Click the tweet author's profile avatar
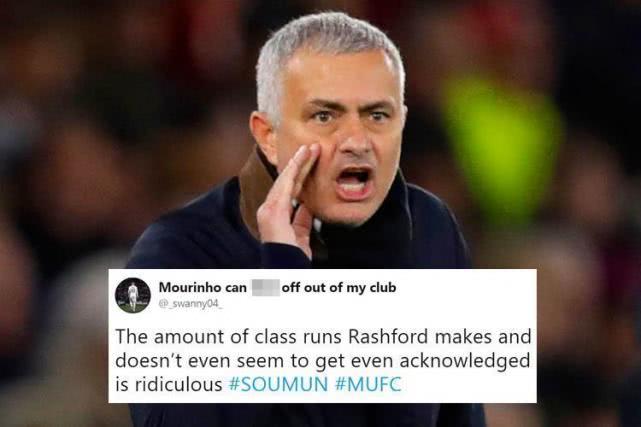 coord(133,295)
